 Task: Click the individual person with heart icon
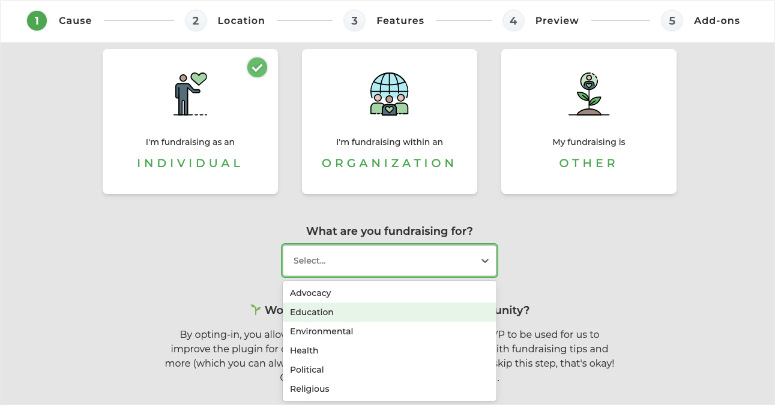coord(190,94)
